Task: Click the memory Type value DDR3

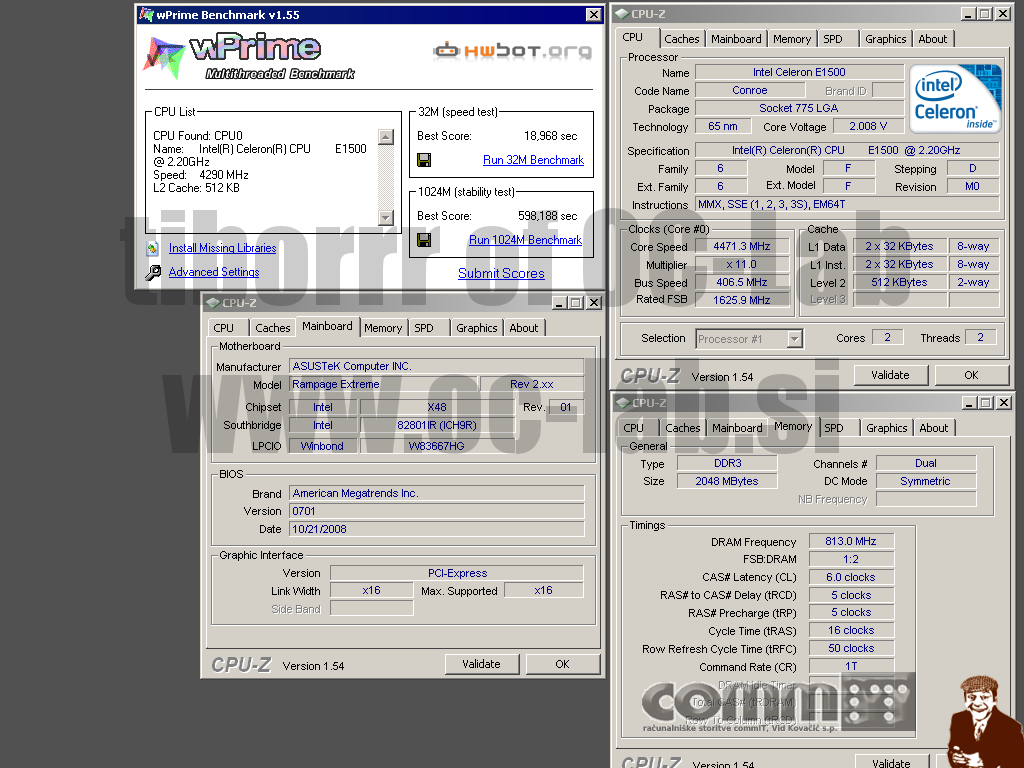Action: click(728, 463)
